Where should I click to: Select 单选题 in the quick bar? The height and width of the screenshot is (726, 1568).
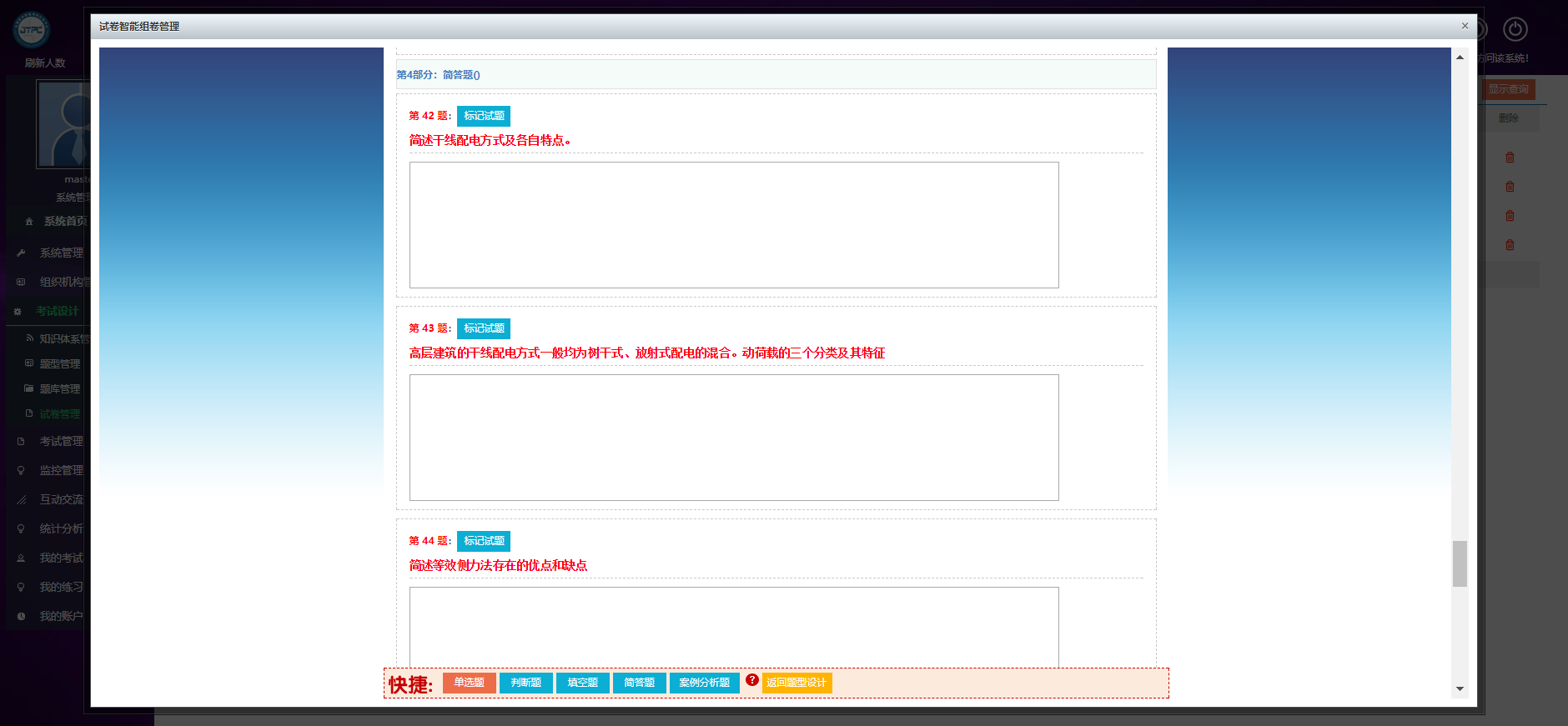[469, 683]
